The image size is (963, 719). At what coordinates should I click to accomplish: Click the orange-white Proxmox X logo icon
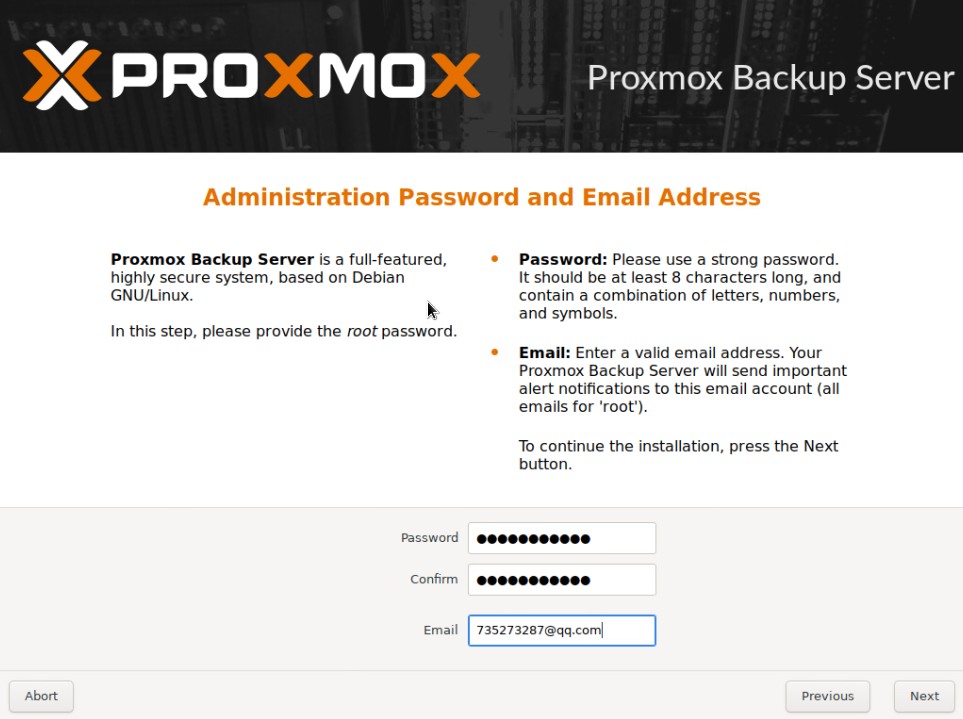61,75
